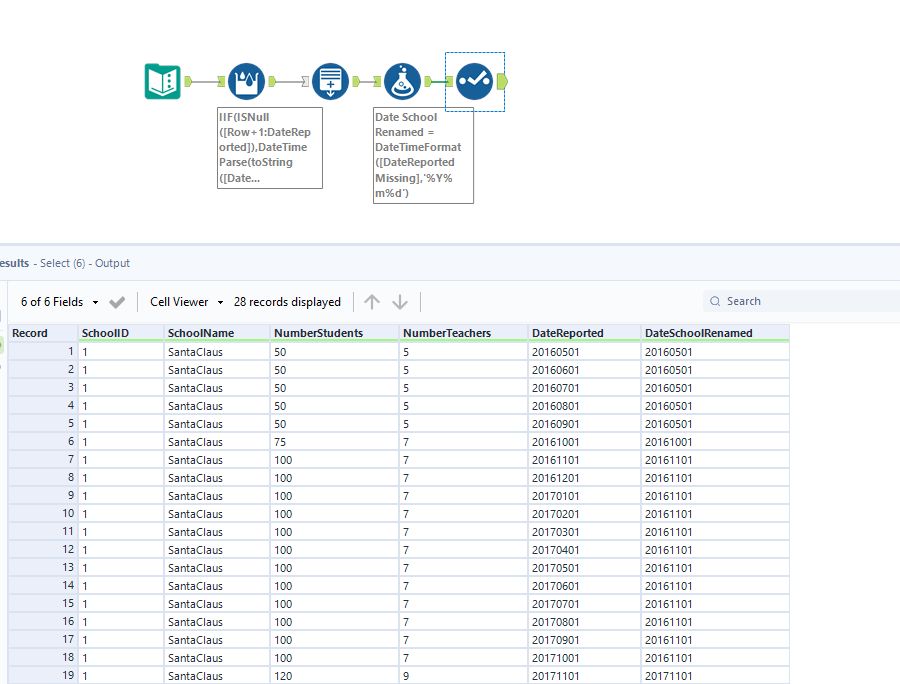900x684 pixels.
Task: Click the down arrow in results toolbar
Action: coord(400,302)
